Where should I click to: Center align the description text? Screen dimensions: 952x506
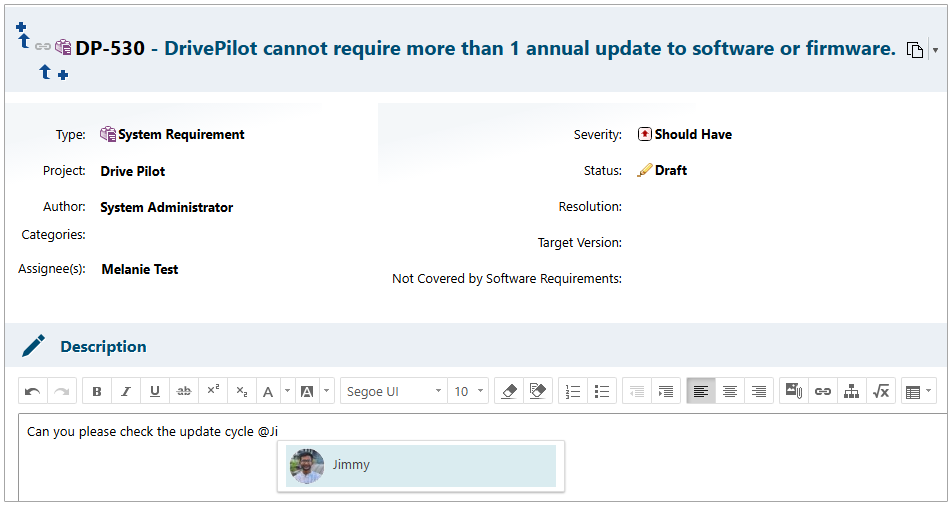click(x=730, y=391)
